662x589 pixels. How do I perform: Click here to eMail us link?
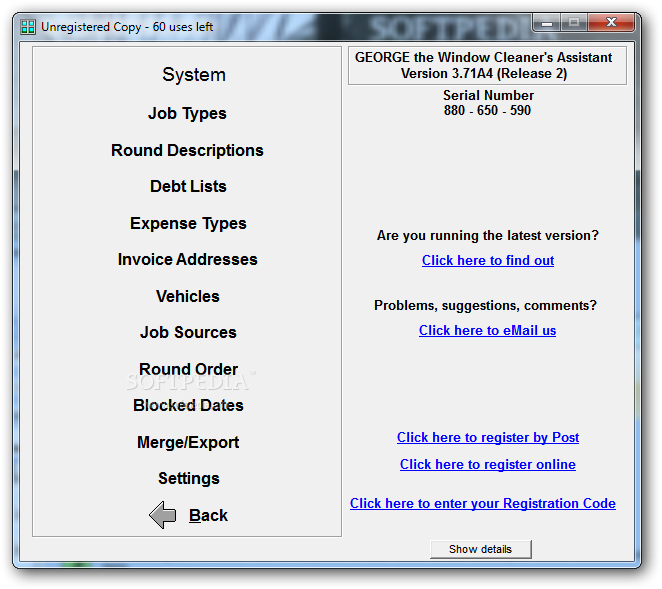[x=487, y=330]
